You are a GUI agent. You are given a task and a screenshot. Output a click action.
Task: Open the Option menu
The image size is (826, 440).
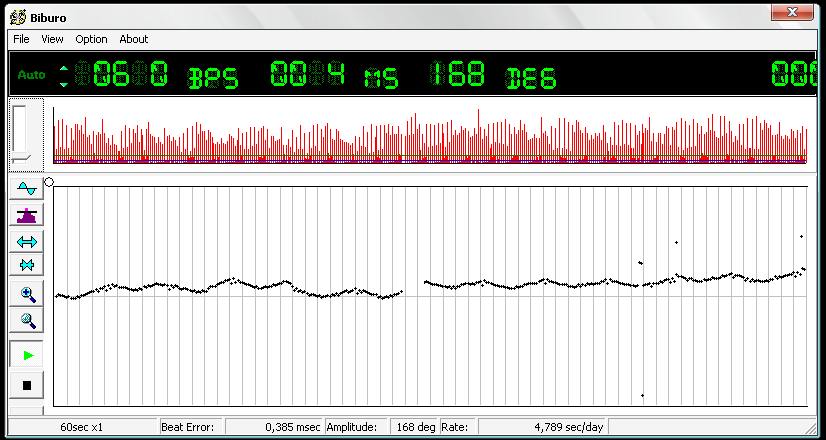tap(91, 39)
